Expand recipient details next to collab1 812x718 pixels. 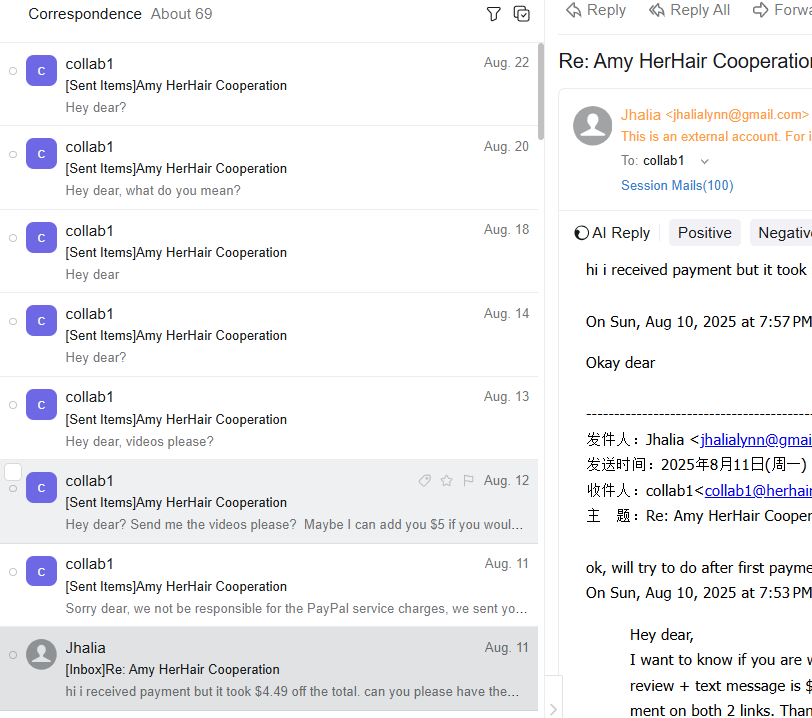(704, 161)
